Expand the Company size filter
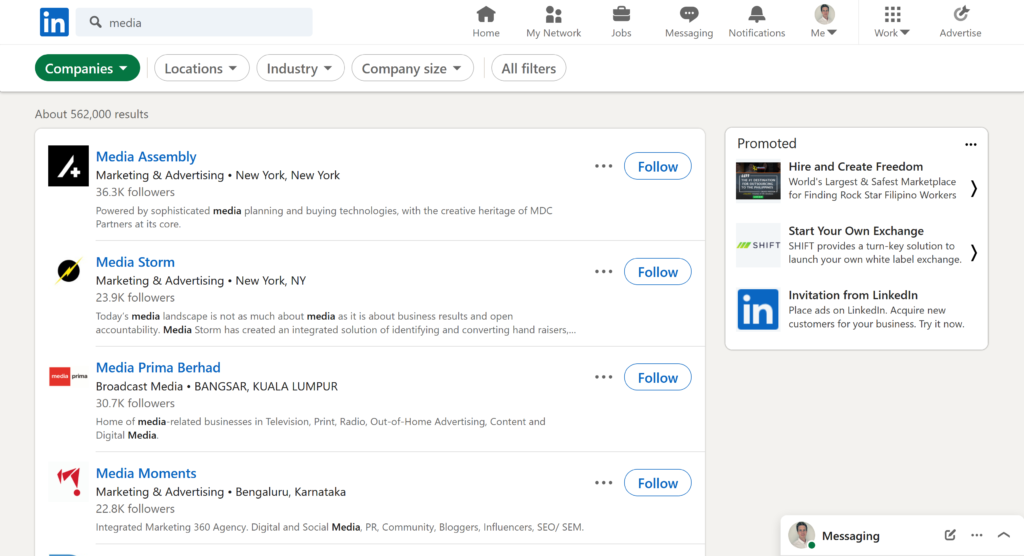This screenshot has height=556, width=1024. pos(412,68)
